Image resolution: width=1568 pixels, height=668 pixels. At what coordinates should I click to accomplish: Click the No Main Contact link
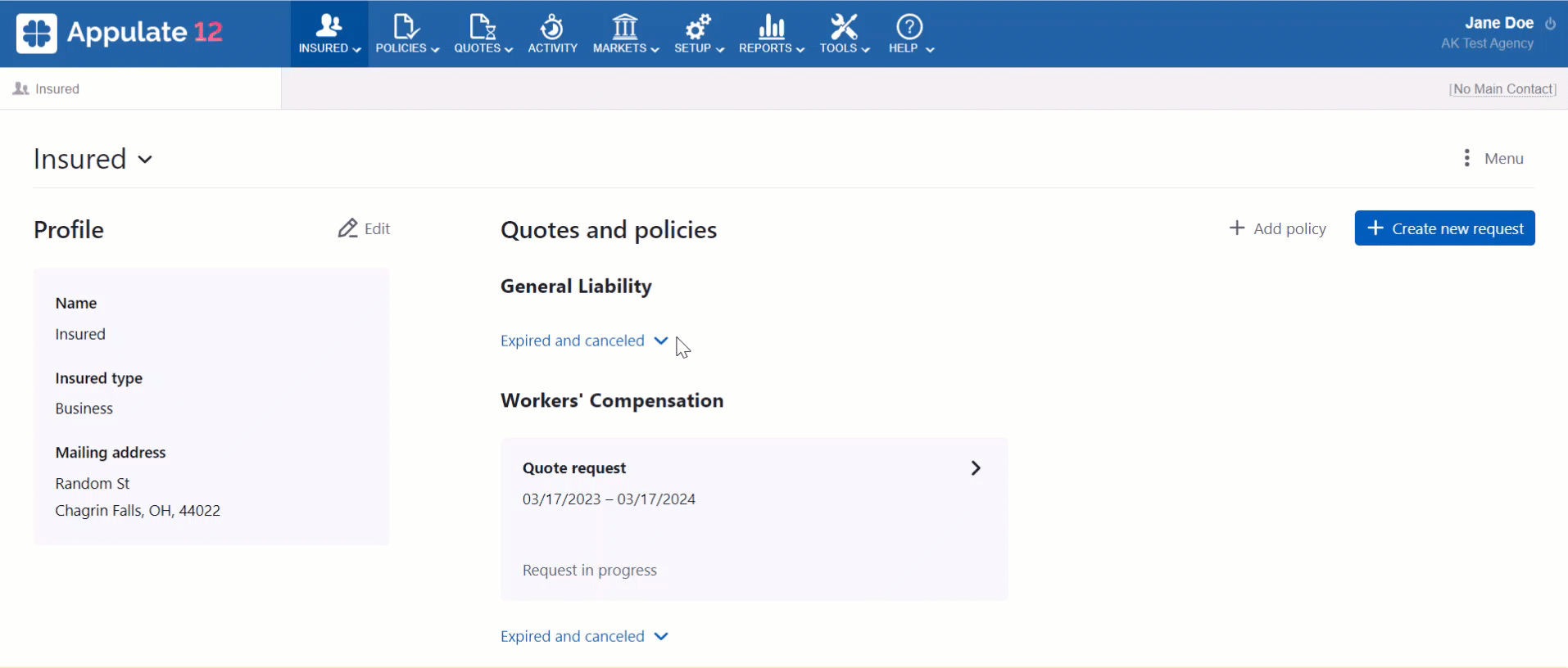tap(1502, 88)
